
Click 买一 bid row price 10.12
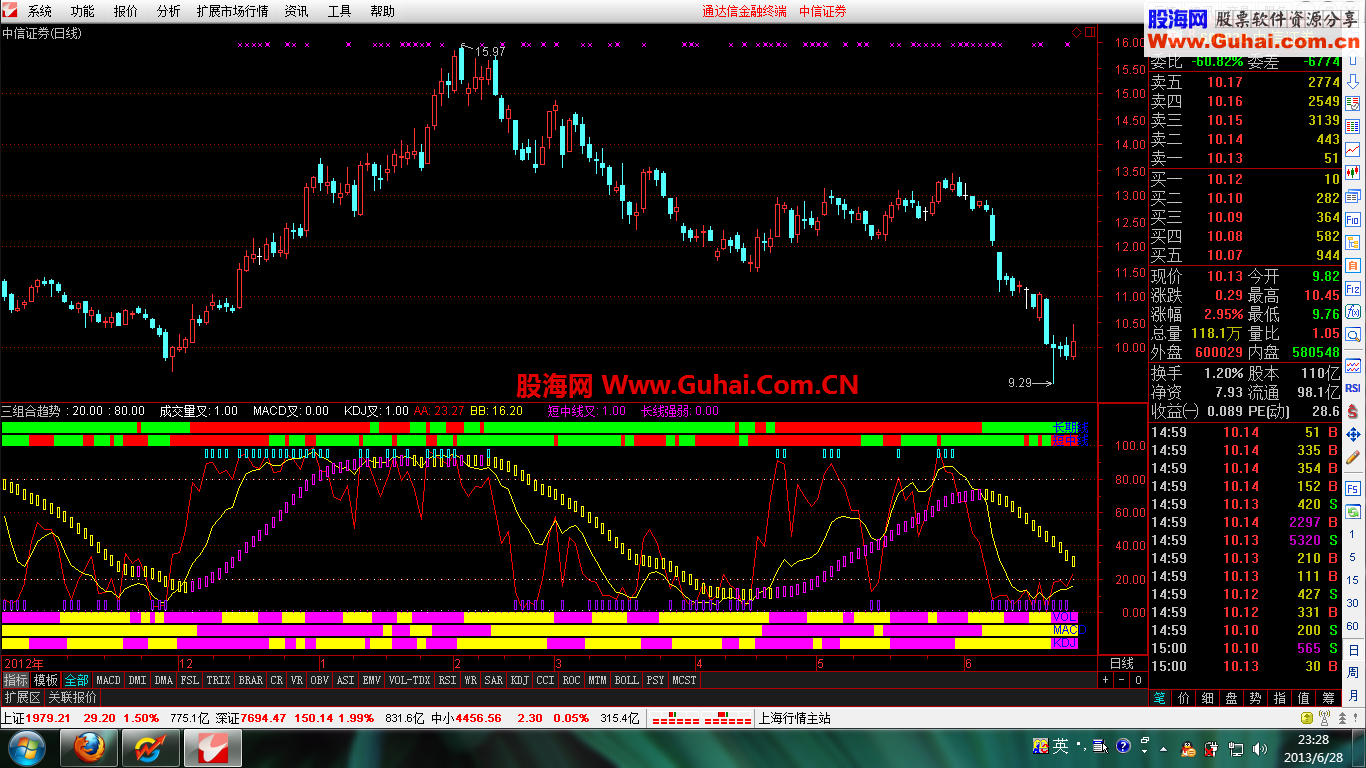coord(1225,179)
